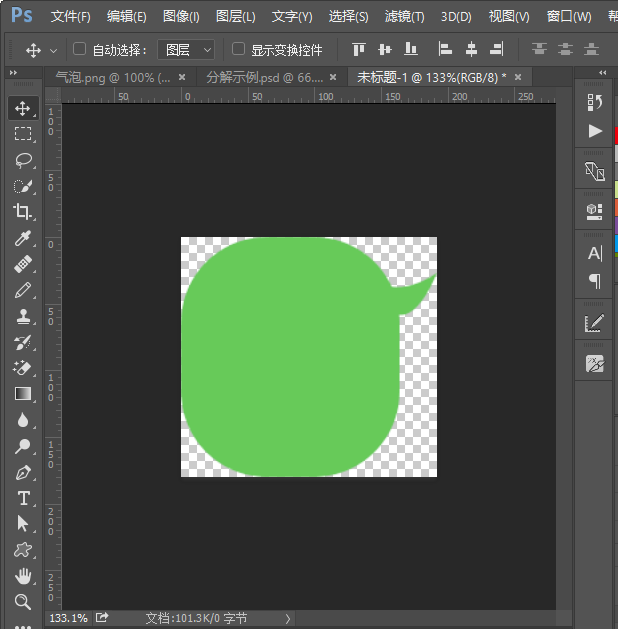The height and width of the screenshot is (629, 618).
Task: Select the Clone Stamp tool
Action: (x=23, y=316)
